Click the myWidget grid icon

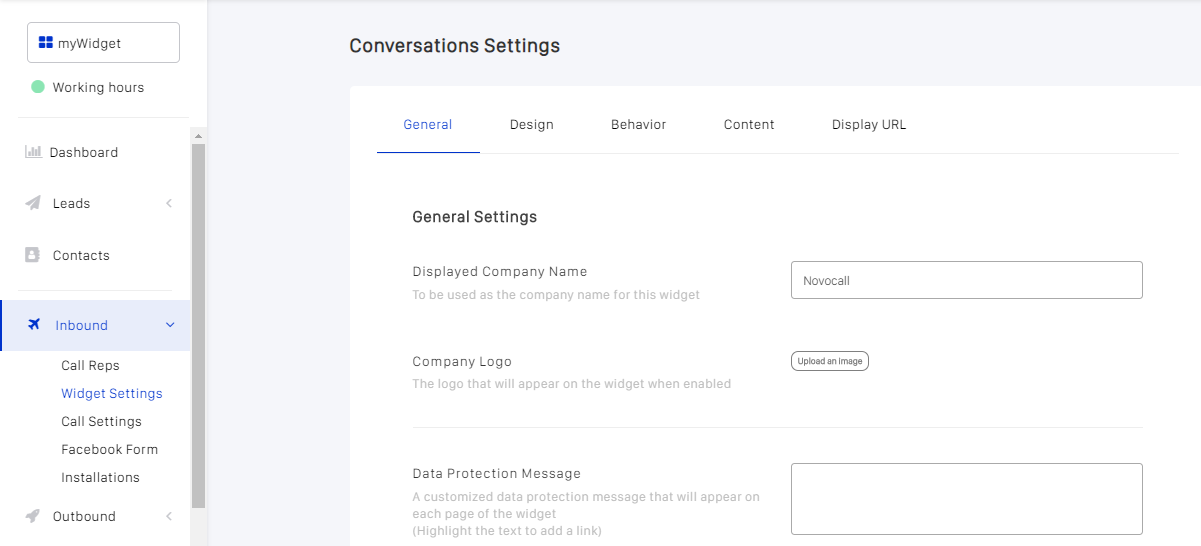45,43
